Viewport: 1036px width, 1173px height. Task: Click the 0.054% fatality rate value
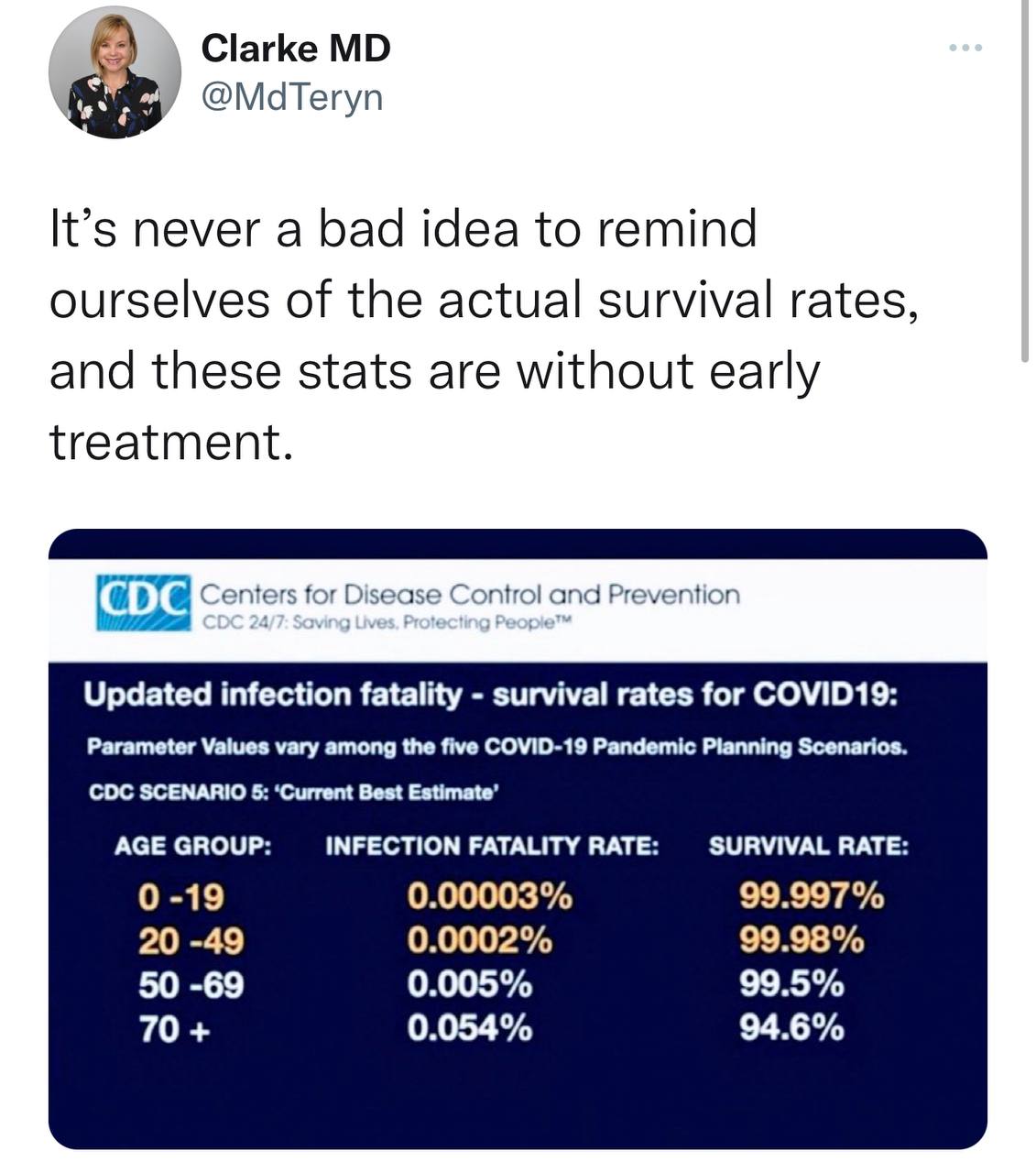[470, 1029]
